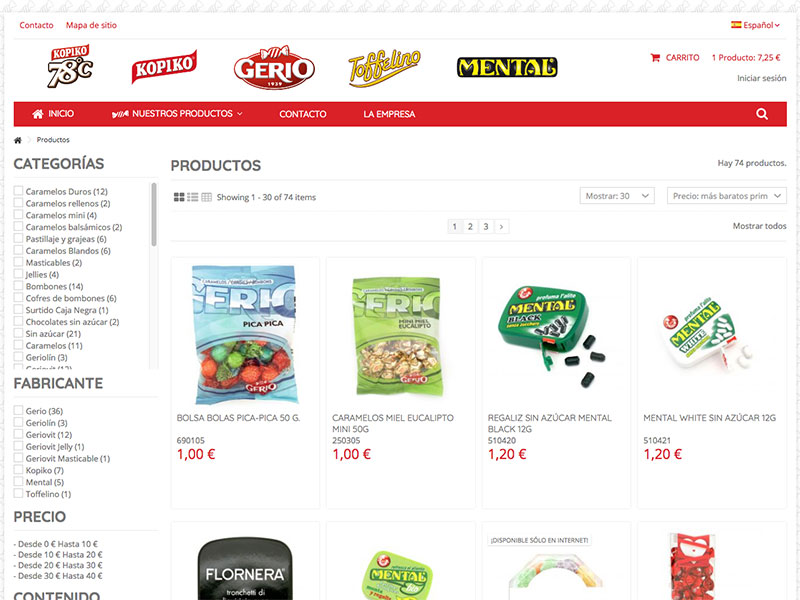Click the Iniciar sesión link
Image resolution: width=800 pixels, height=600 pixels.
tap(761, 78)
